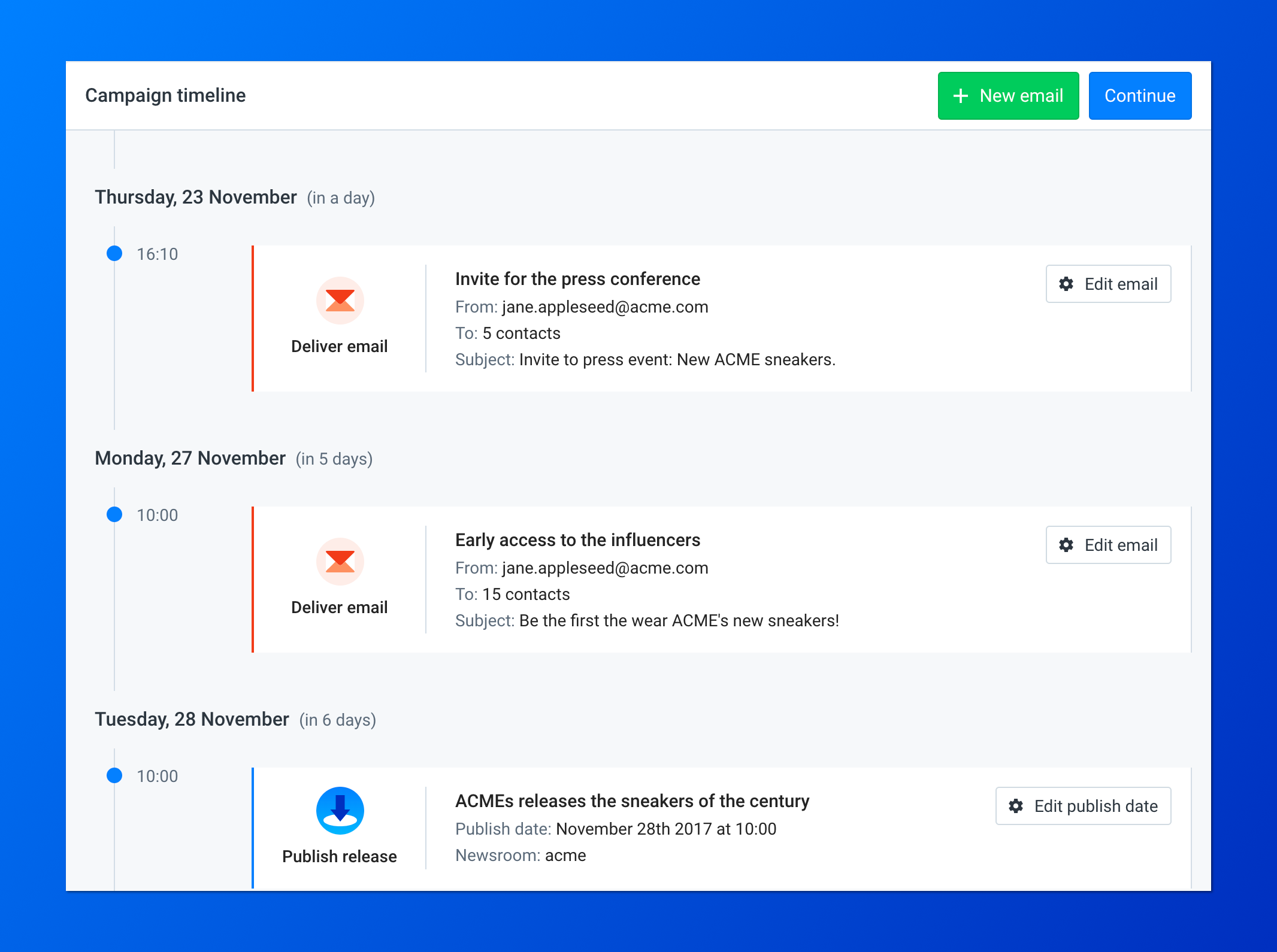Click the title Early access to the influencers
This screenshot has width=1277, height=952.
(577, 540)
